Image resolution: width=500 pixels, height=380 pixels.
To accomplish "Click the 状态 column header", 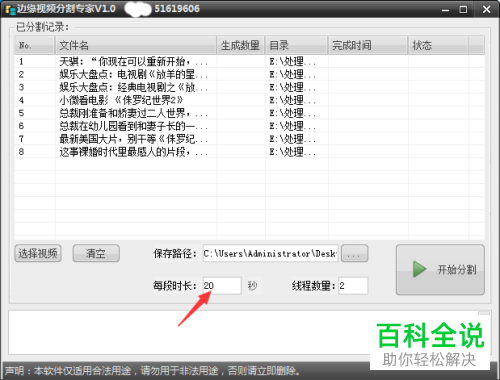I will pyautogui.click(x=438, y=45).
